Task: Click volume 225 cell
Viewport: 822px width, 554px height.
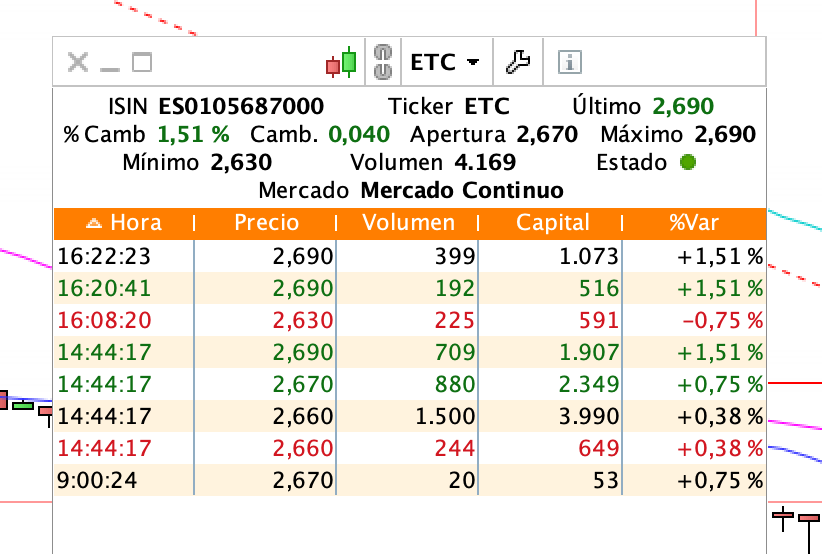Action: [455, 320]
